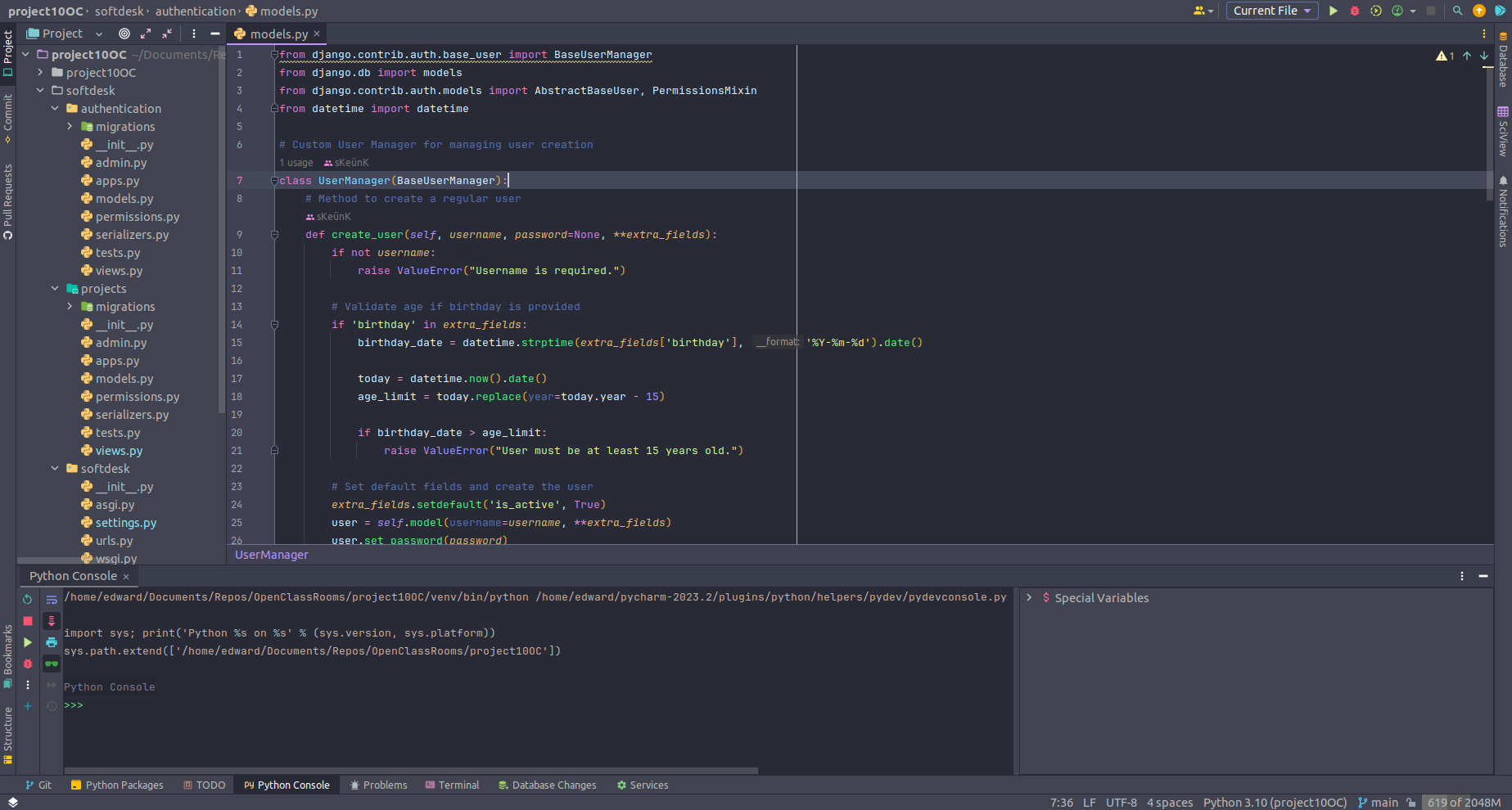Collapse the authentication folder in the tree

[55, 109]
